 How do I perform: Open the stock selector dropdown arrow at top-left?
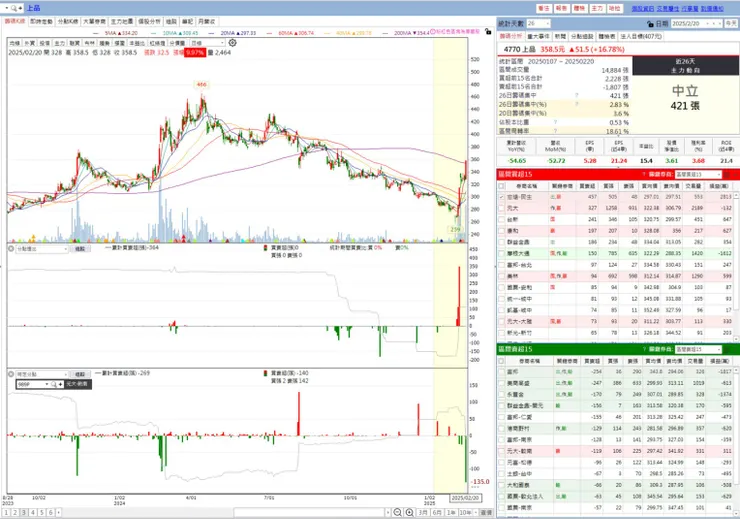coord(7,8)
